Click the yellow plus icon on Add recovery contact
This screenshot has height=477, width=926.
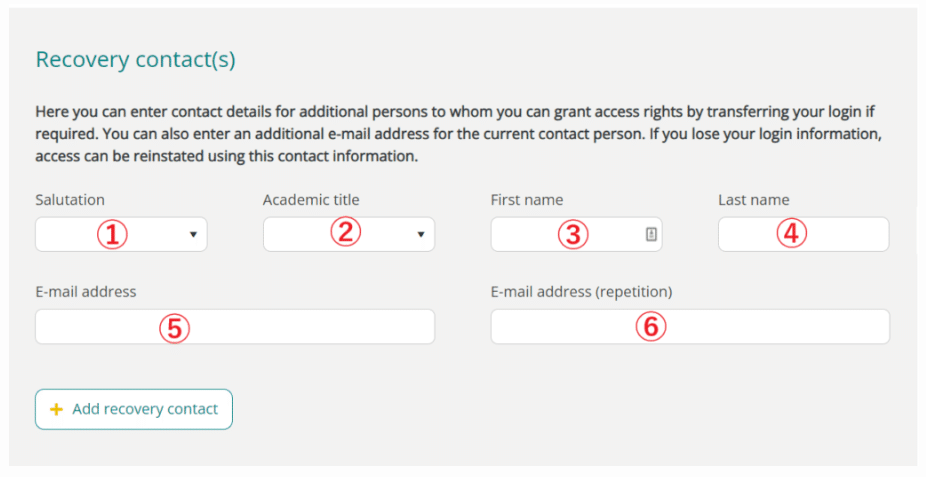(56, 409)
